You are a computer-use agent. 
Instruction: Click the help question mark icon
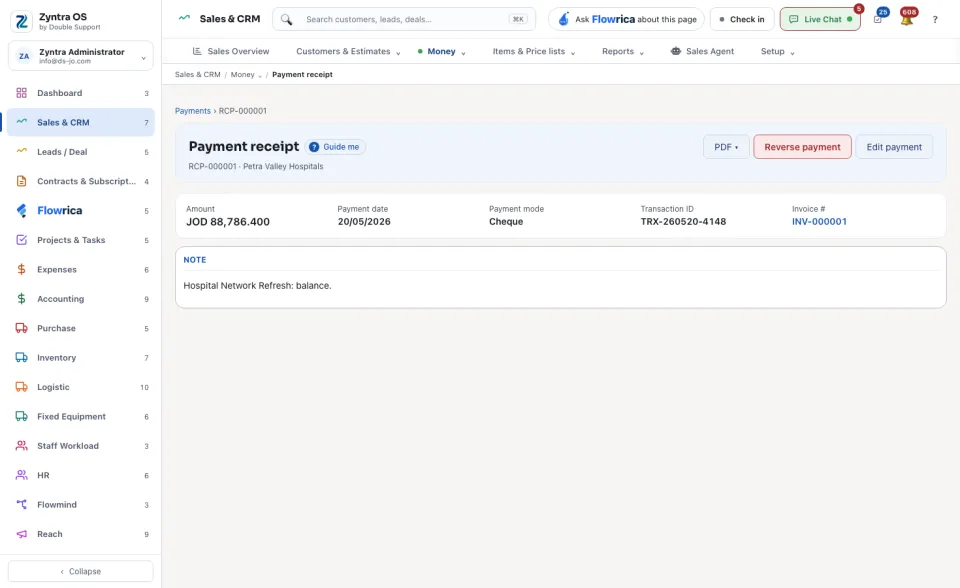click(x=935, y=20)
